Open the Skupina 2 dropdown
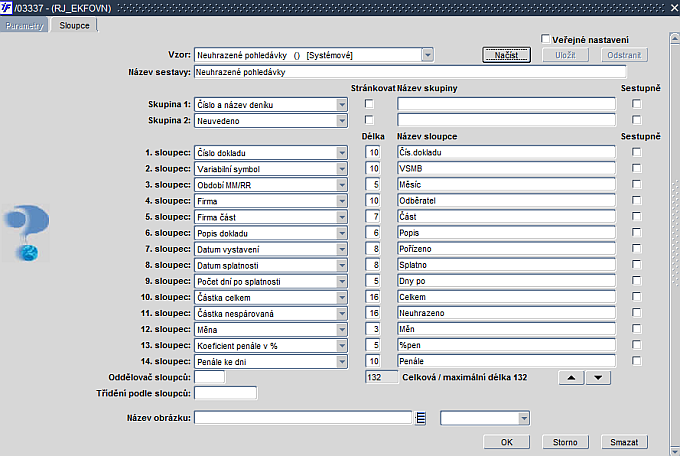This screenshot has width=680, height=456. pyautogui.click(x=342, y=121)
